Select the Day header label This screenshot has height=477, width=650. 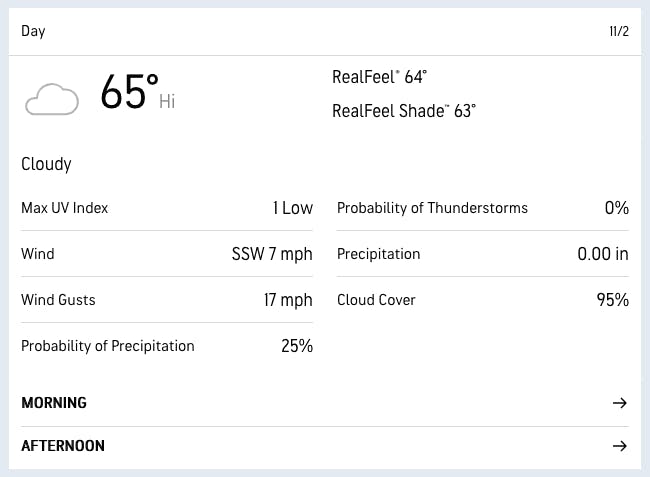(x=33, y=31)
